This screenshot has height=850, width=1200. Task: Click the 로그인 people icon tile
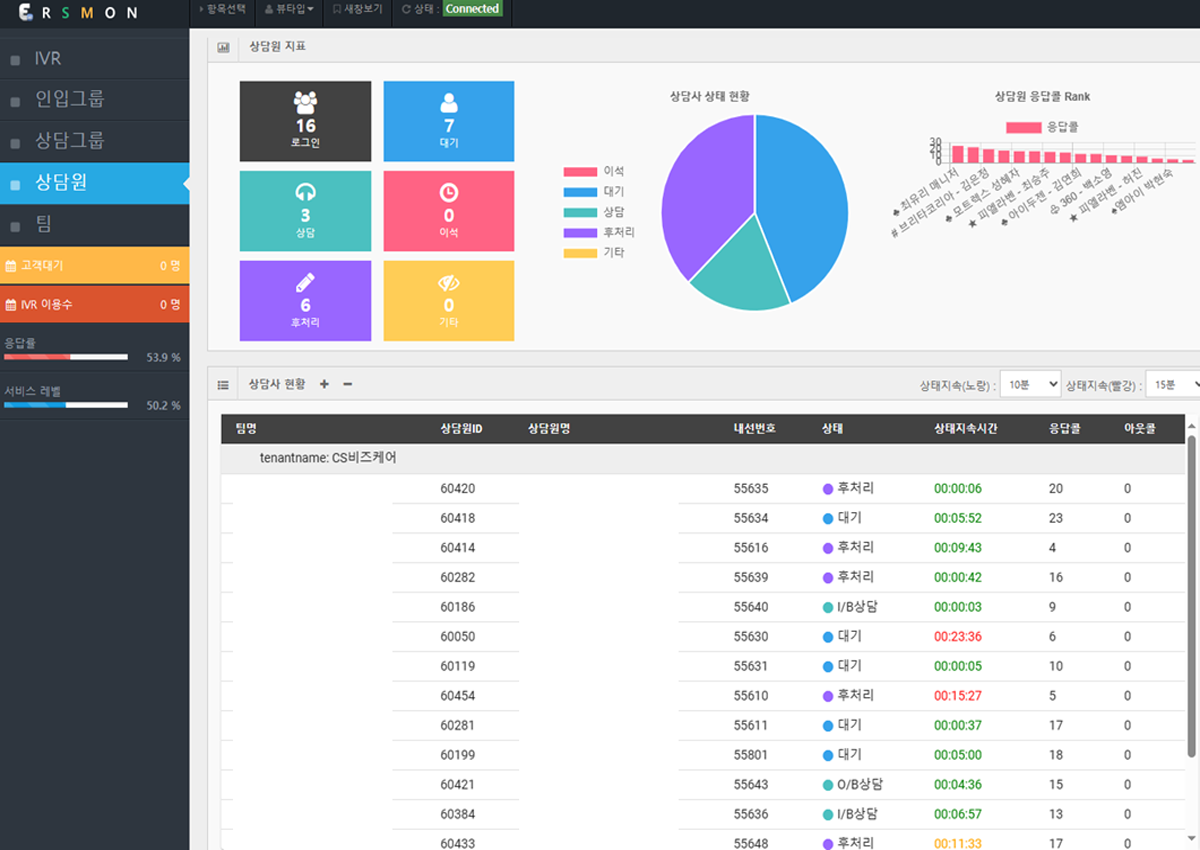point(305,121)
